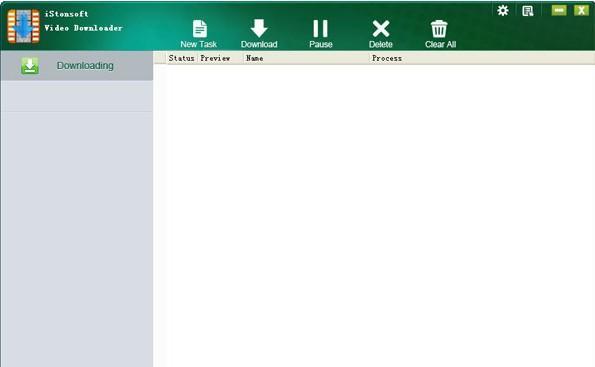Minimize the Video Downloader window
Viewport: 595px width, 367px height.
click(x=559, y=10)
